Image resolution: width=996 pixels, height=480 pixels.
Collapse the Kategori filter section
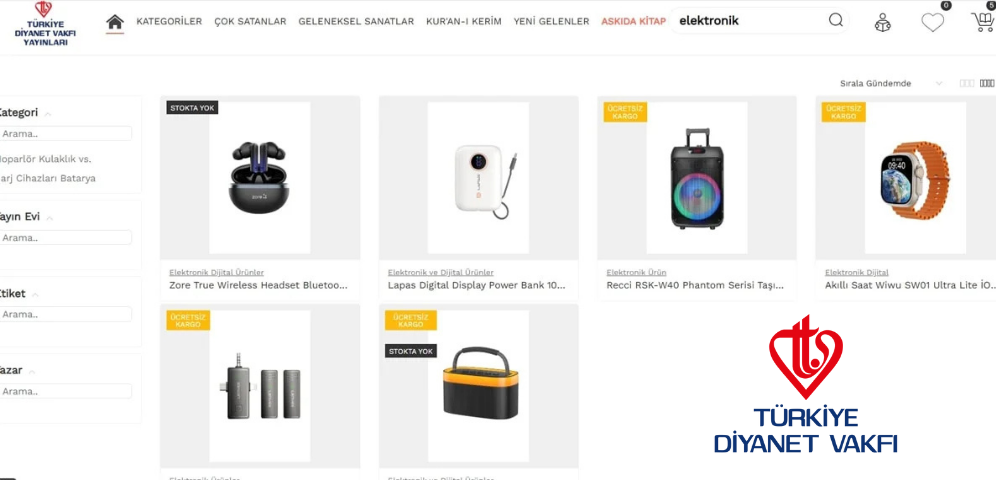pyautogui.click(x=48, y=114)
